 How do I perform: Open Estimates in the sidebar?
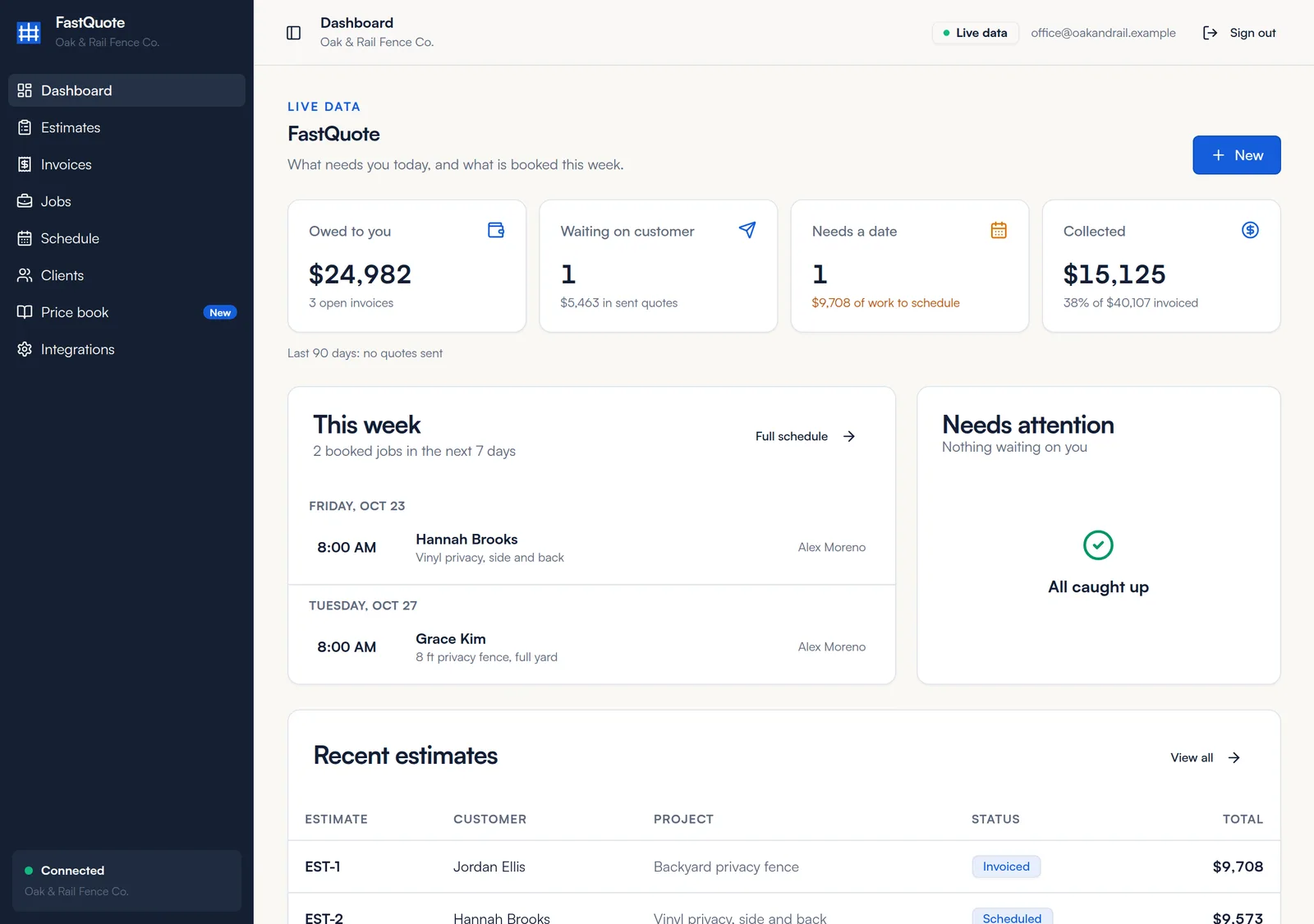[126, 127]
